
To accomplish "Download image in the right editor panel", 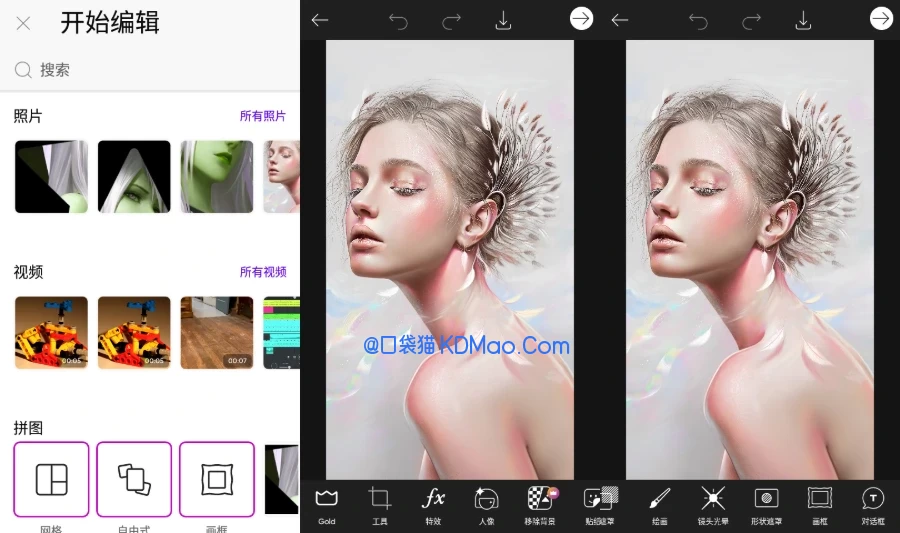I will [804, 21].
